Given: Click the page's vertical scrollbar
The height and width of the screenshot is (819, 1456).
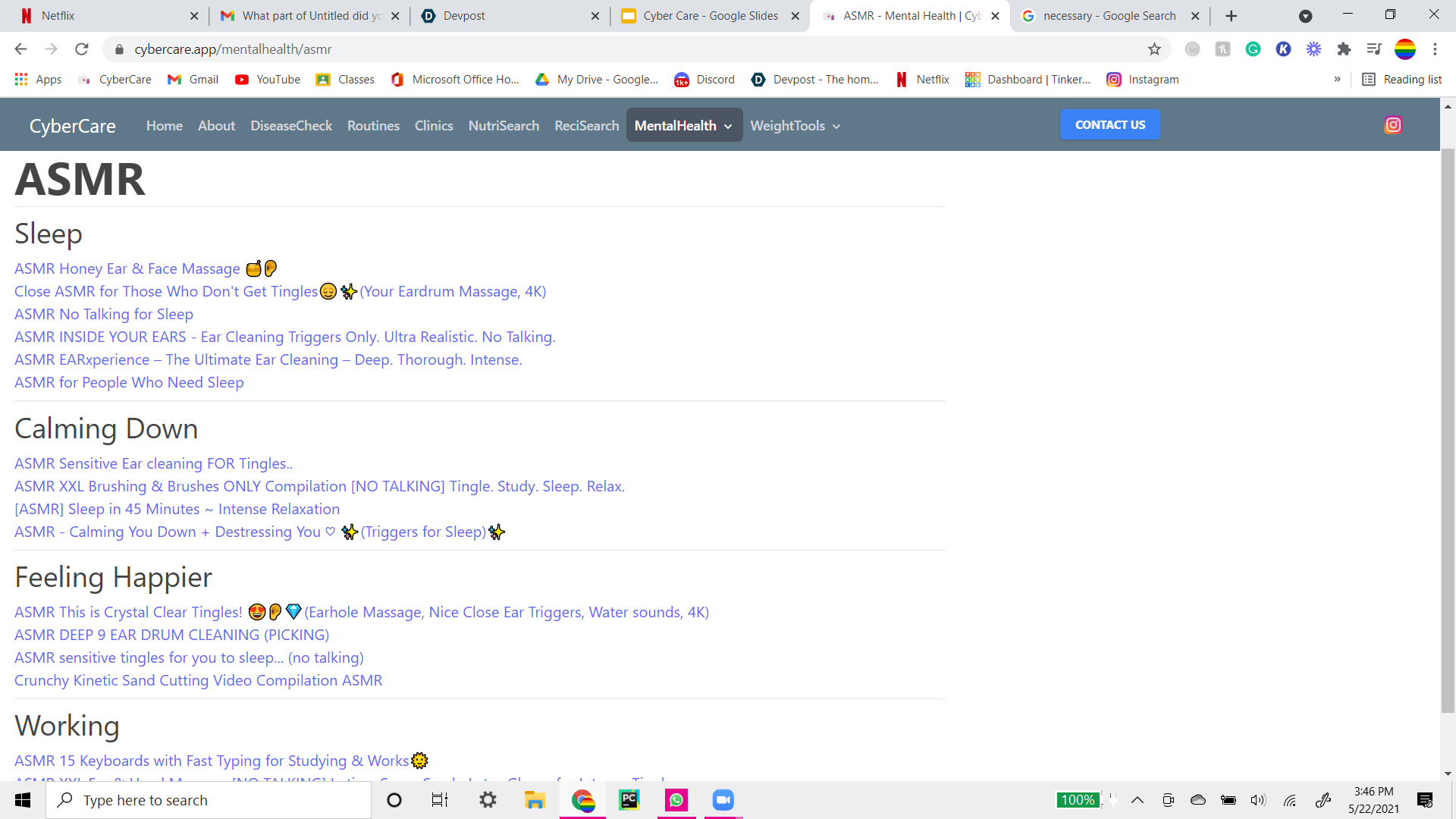Looking at the screenshot, I should [x=1448, y=425].
